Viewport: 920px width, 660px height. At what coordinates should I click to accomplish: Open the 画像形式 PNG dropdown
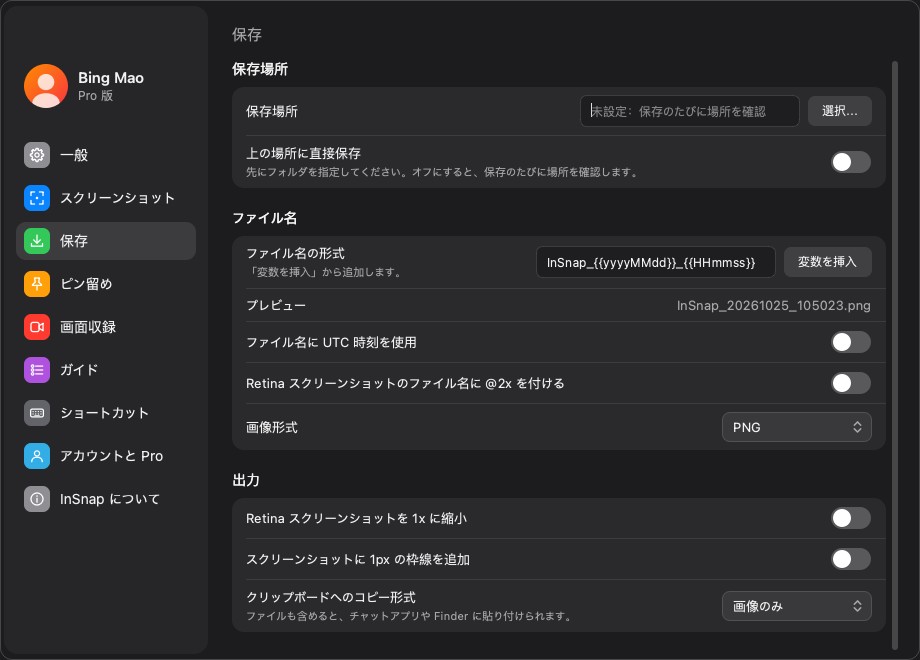coord(796,427)
